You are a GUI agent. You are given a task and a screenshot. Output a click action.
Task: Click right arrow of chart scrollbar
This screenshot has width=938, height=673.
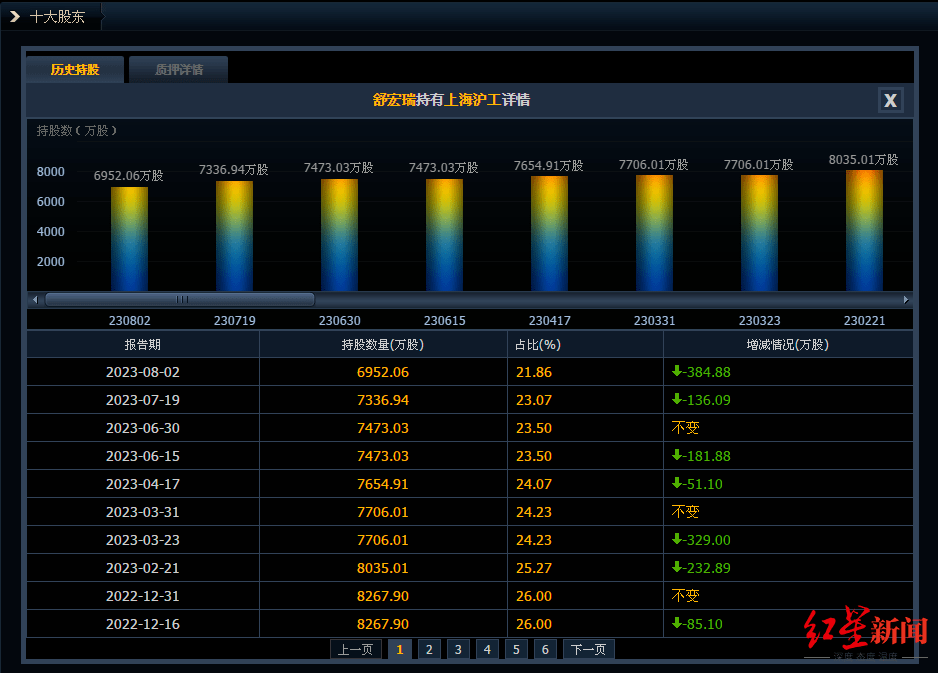click(x=906, y=299)
